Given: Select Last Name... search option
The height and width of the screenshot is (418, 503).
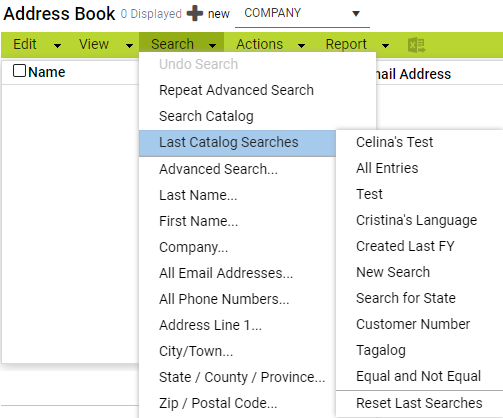Looking at the screenshot, I should click(198, 195).
